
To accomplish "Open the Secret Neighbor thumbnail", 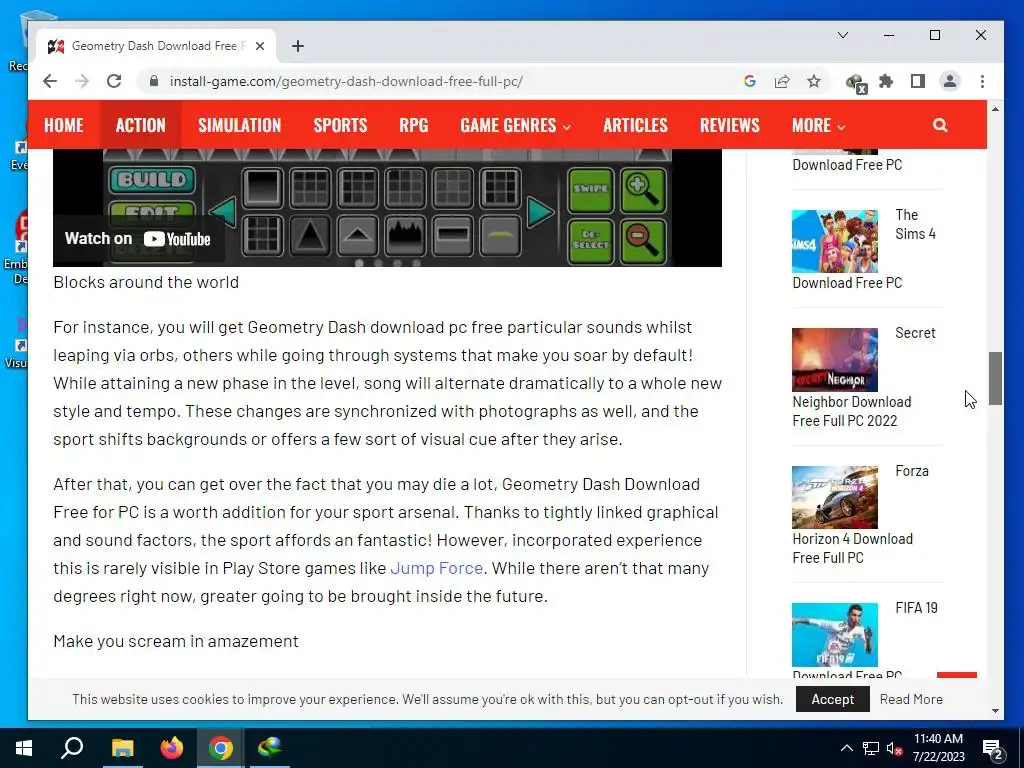I will [835, 359].
